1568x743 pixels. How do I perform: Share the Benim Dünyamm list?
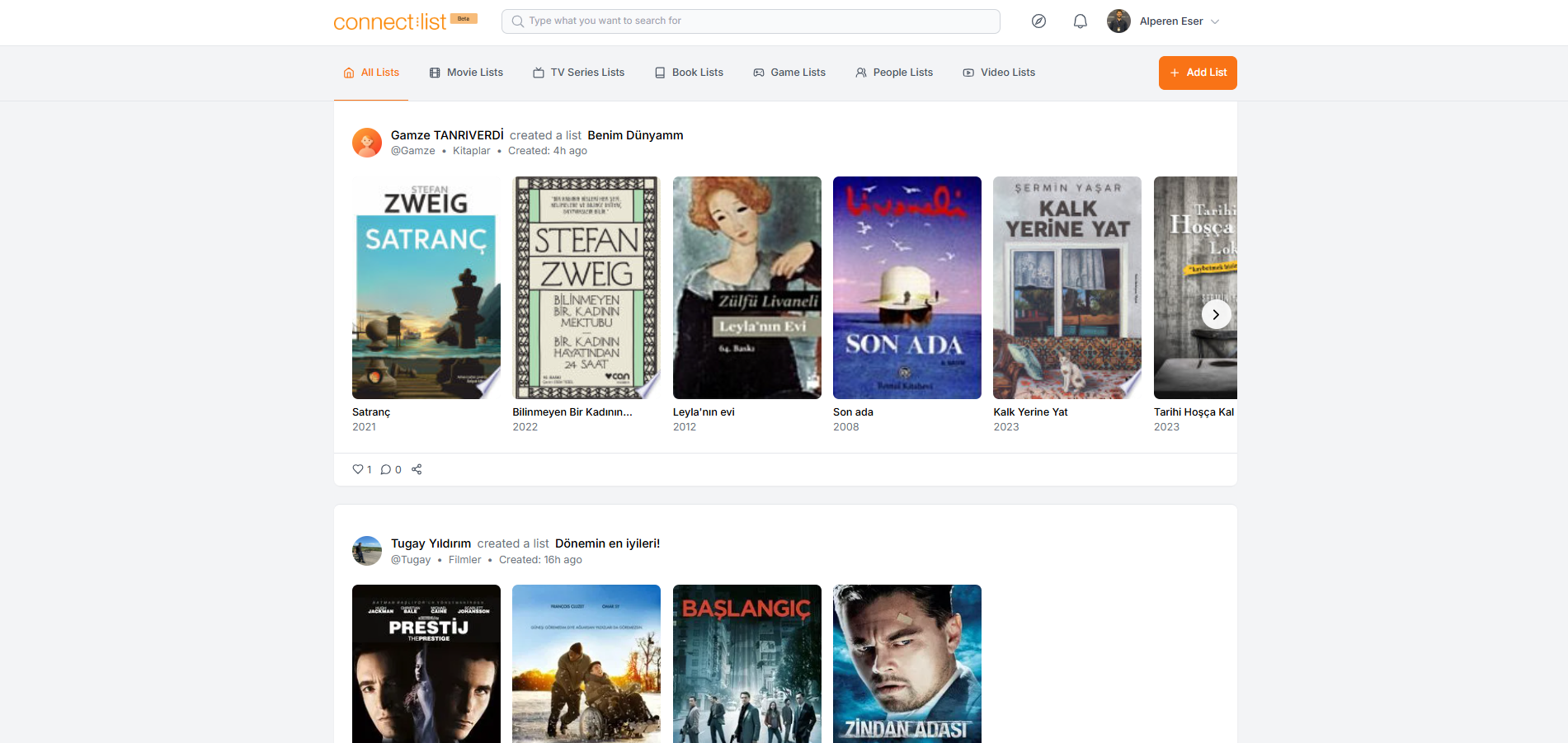click(417, 469)
